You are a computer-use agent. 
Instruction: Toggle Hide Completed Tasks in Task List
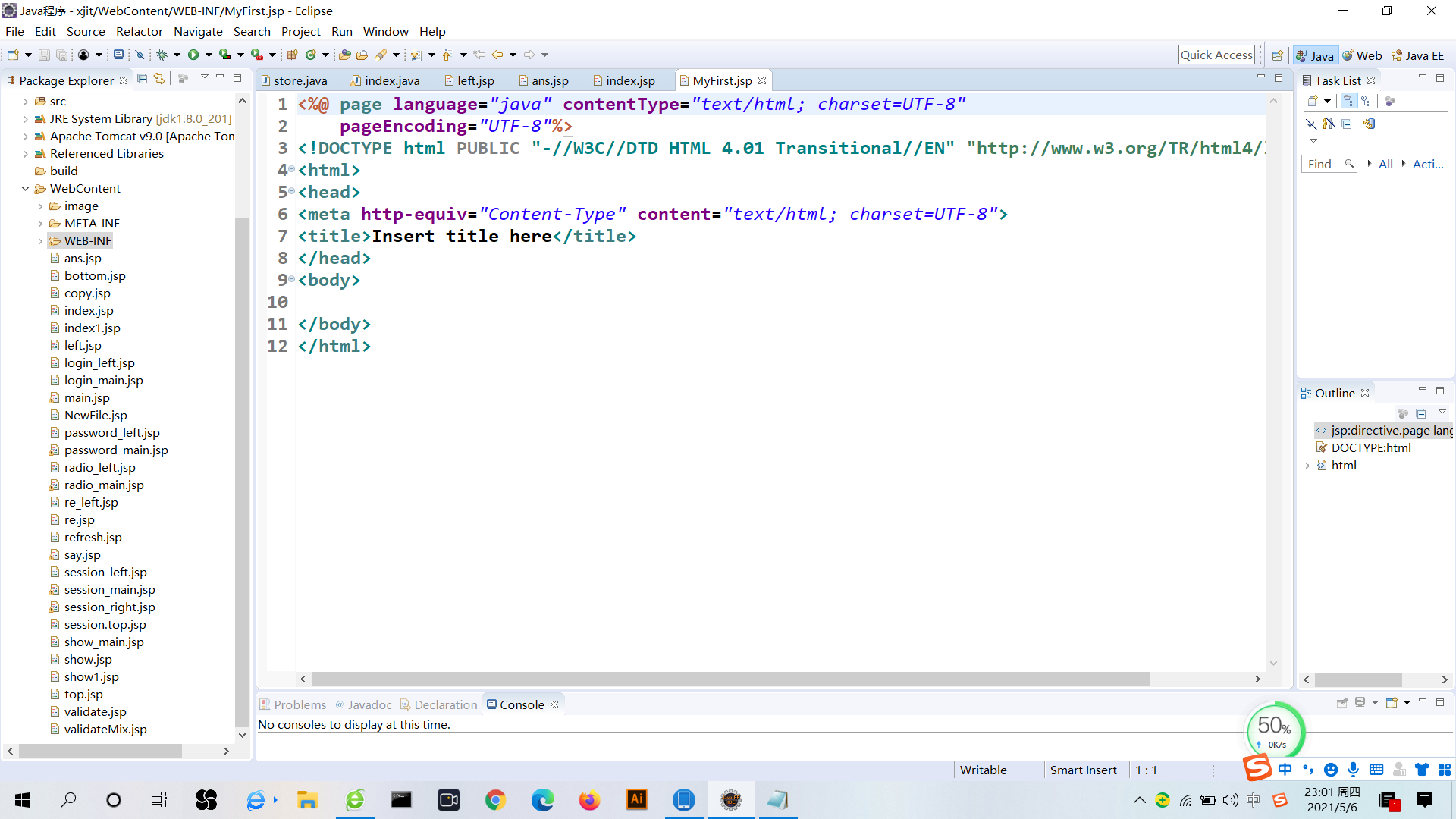[1311, 124]
